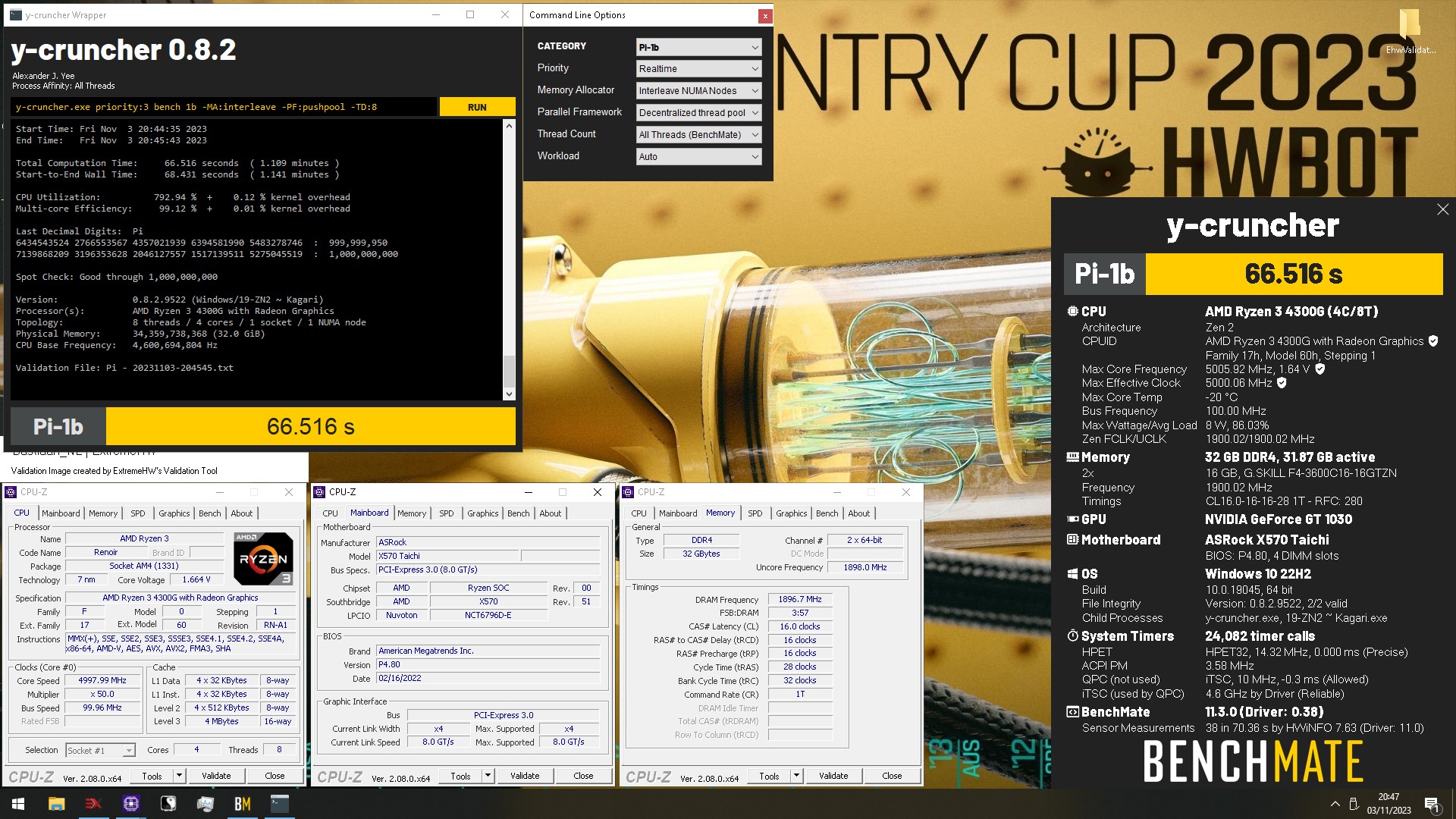Click the Core Speed 4997.99 MHz value

[102, 680]
